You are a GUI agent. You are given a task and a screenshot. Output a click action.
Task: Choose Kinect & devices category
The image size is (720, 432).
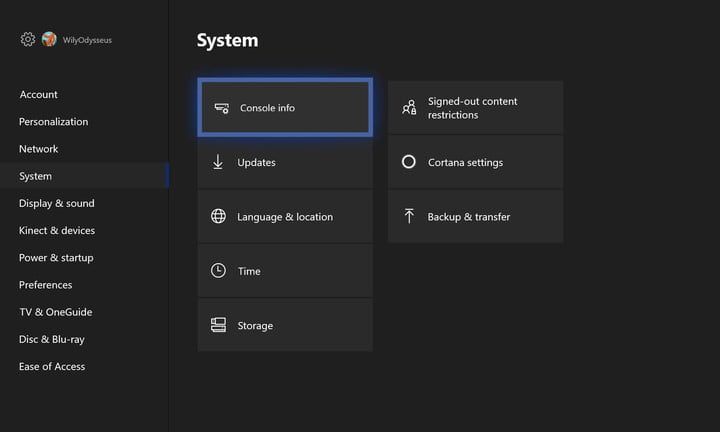pos(57,230)
